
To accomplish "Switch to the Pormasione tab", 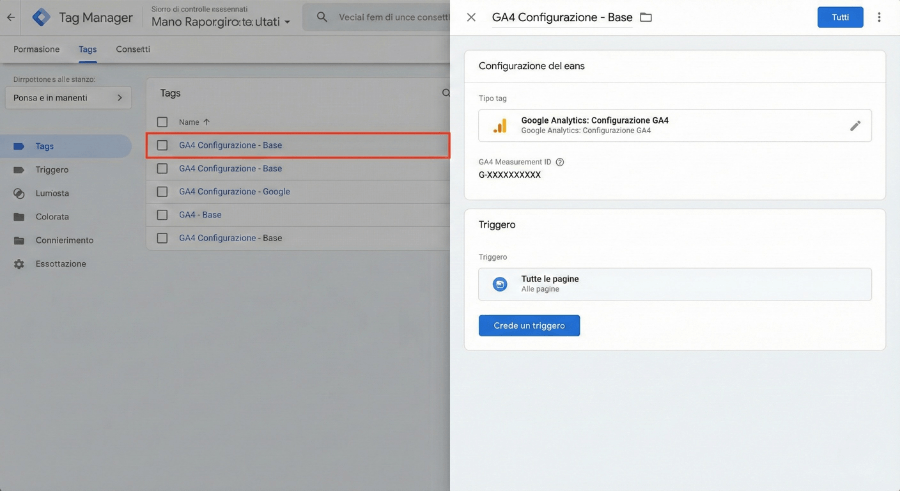I will [x=36, y=49].
